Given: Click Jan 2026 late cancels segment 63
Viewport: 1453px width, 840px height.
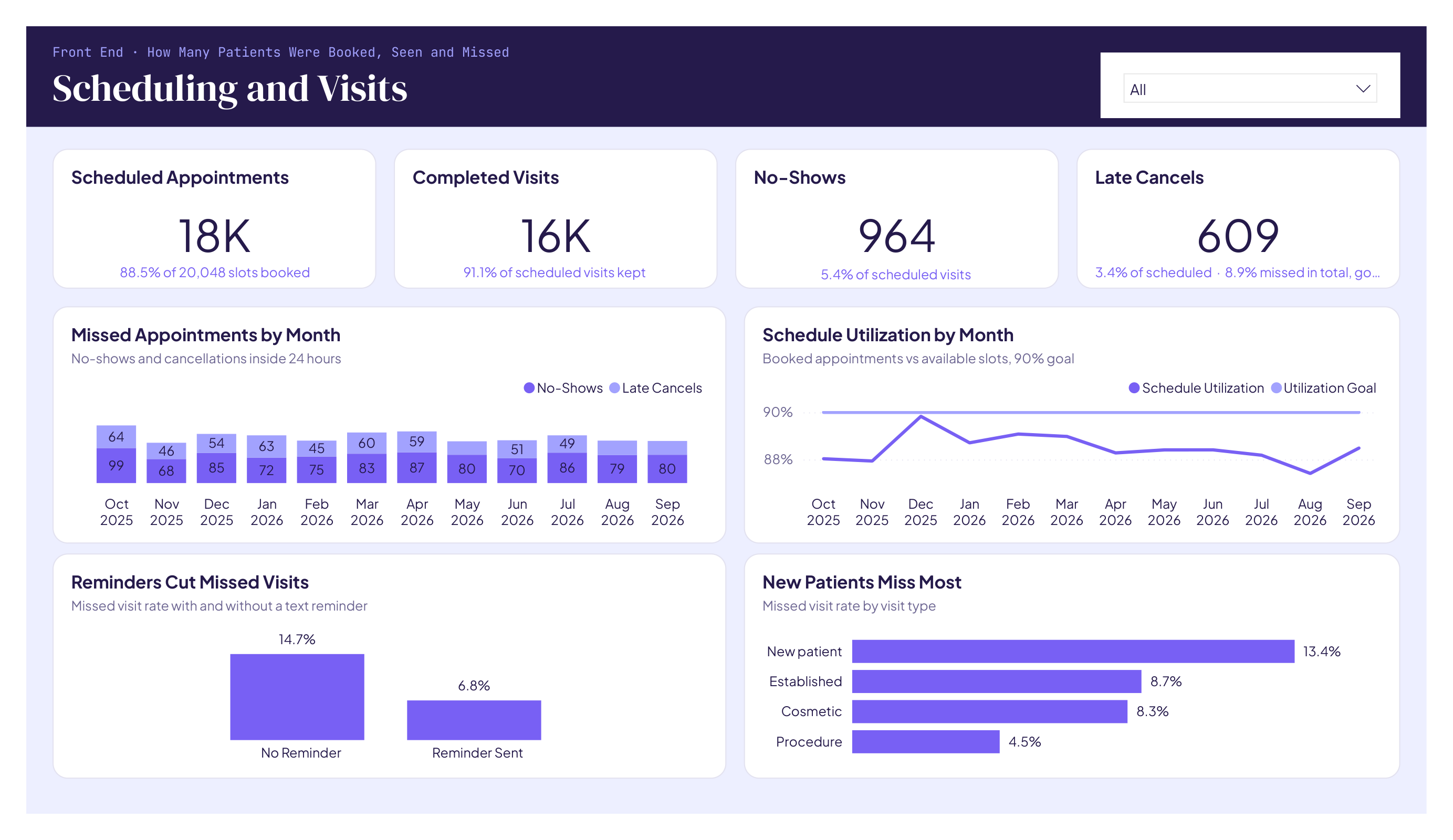Looking at the screenshot, I should pyautogui.click(x=266, y=446).
